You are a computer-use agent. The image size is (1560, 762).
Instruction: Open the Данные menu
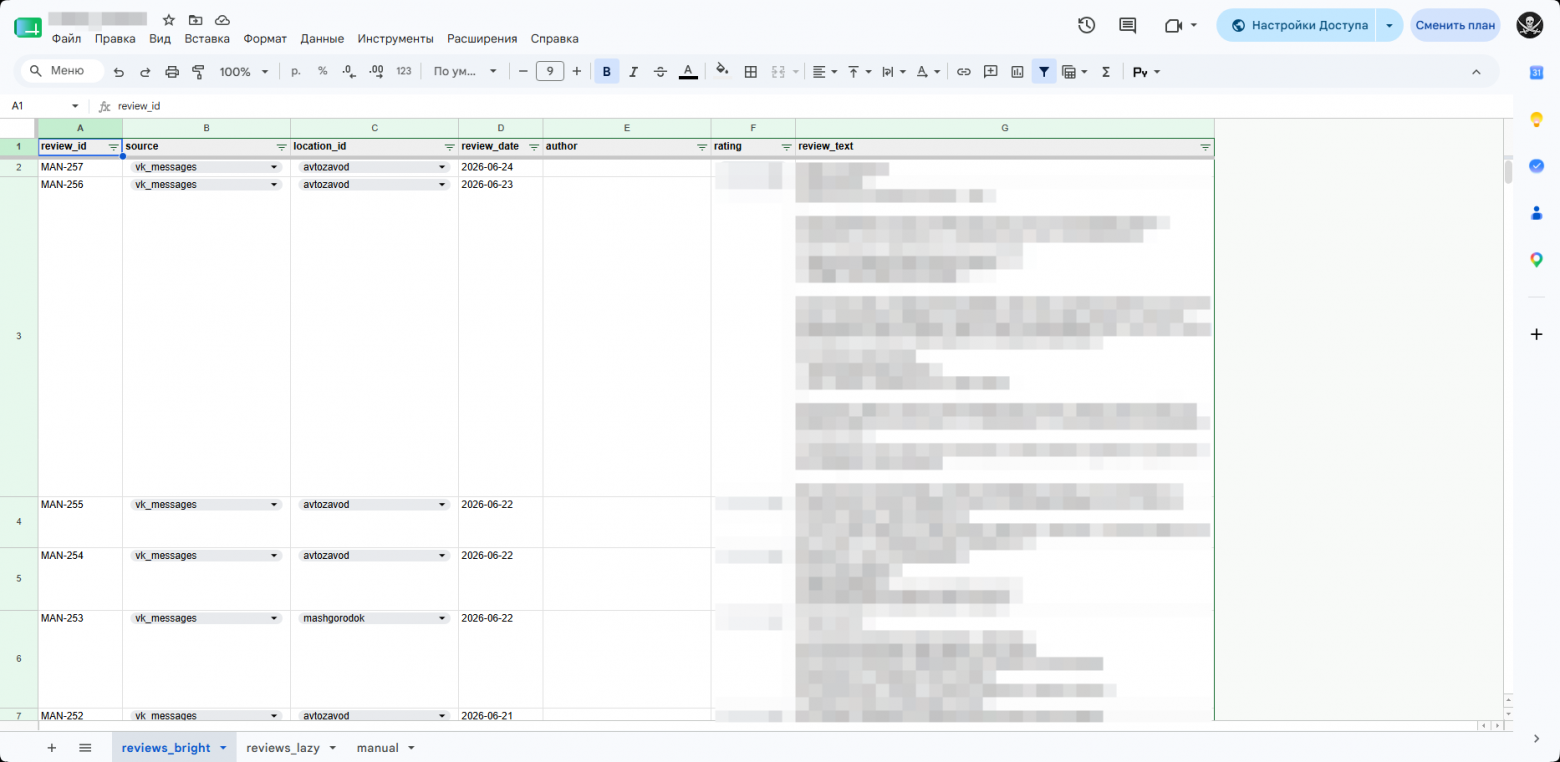point(322,39)
